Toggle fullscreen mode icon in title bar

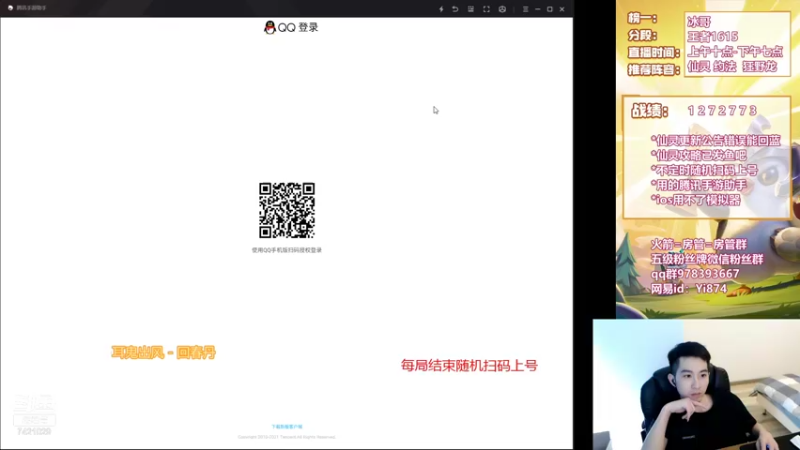pos(486,9)
